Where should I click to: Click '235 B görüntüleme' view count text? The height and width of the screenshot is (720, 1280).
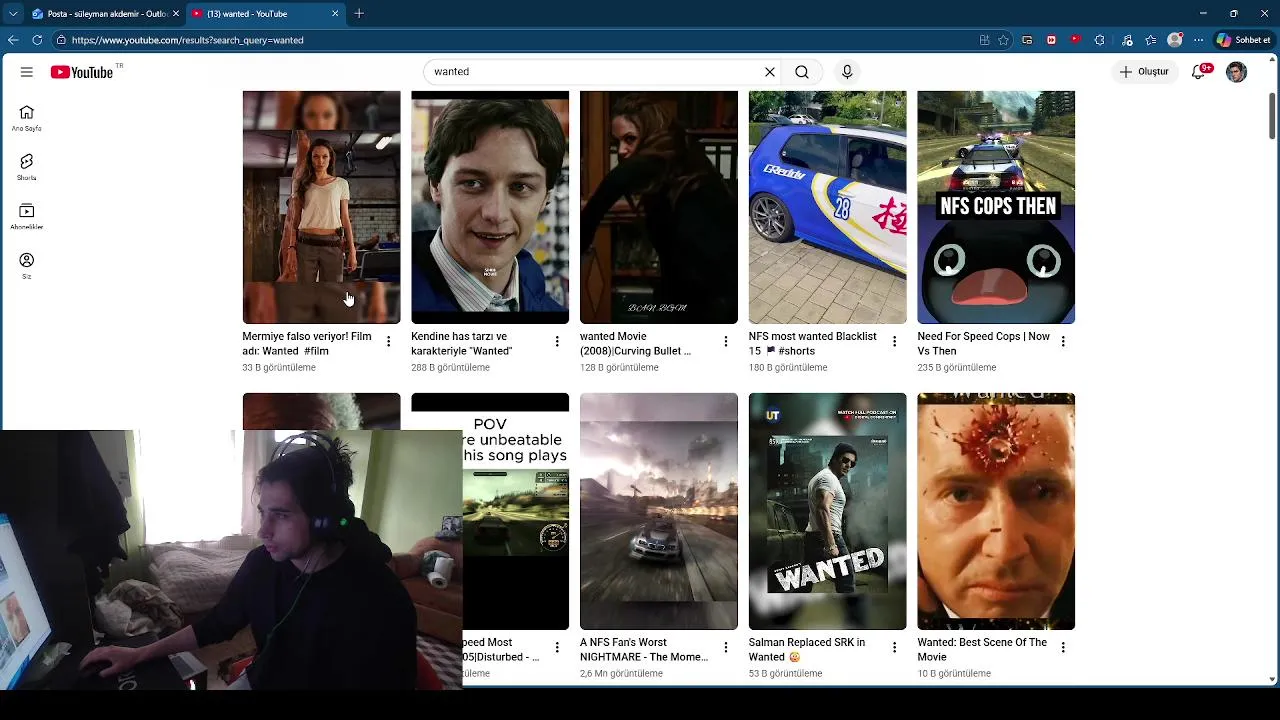tap(956, 368)
